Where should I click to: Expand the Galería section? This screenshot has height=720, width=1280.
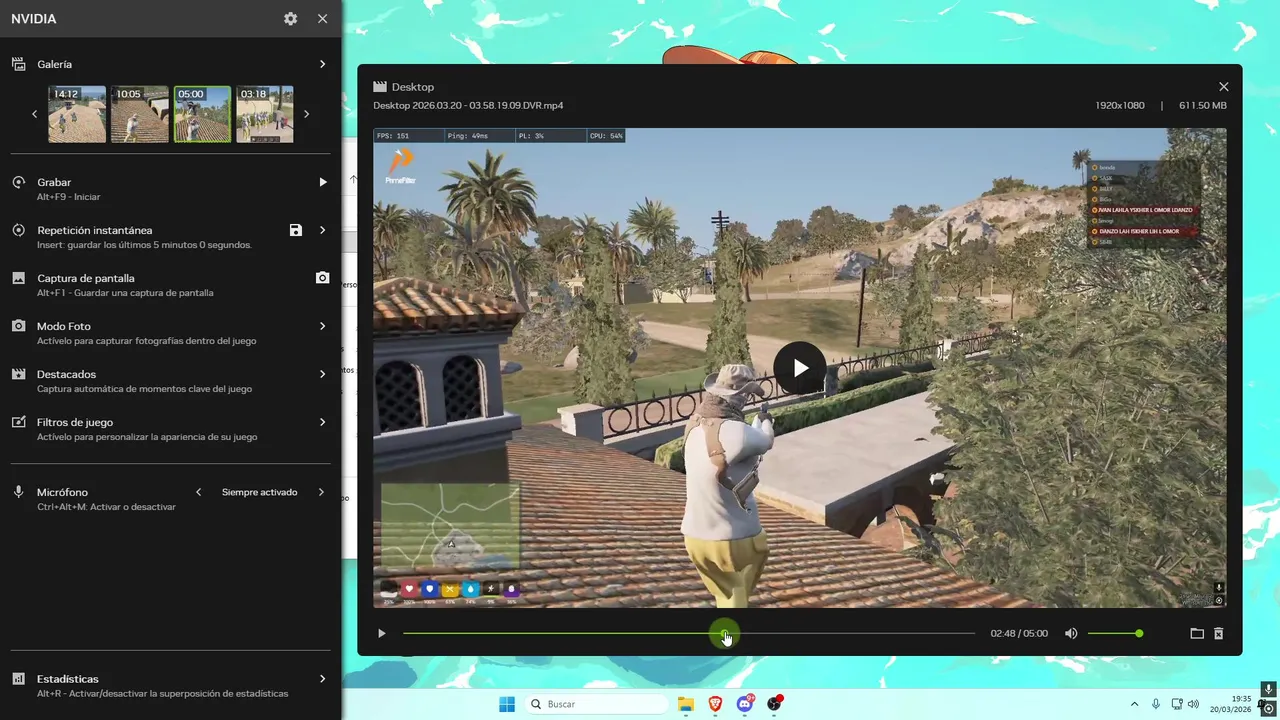click(x=322, y=64)
